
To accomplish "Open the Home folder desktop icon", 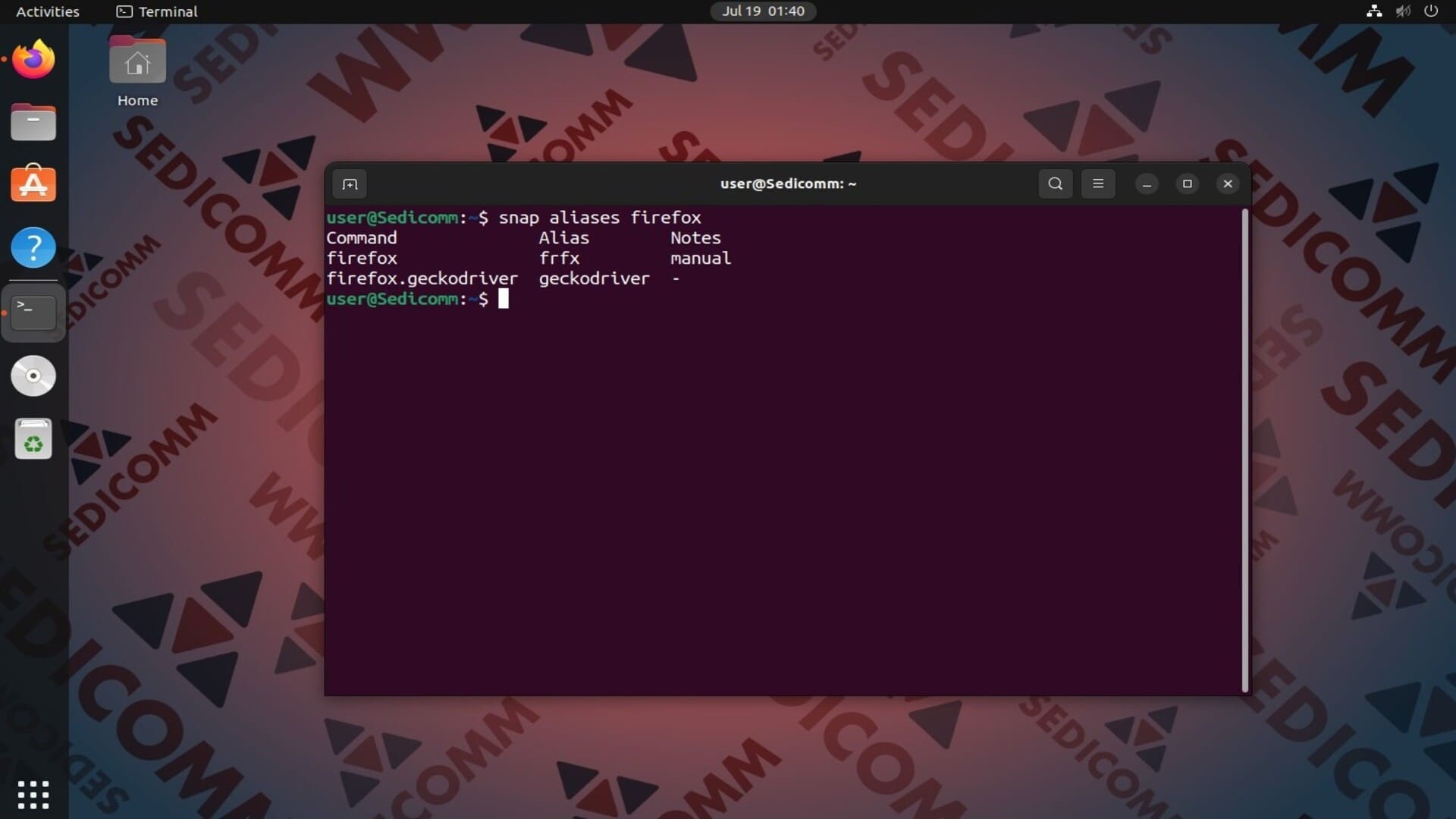I will click(137, 72).
